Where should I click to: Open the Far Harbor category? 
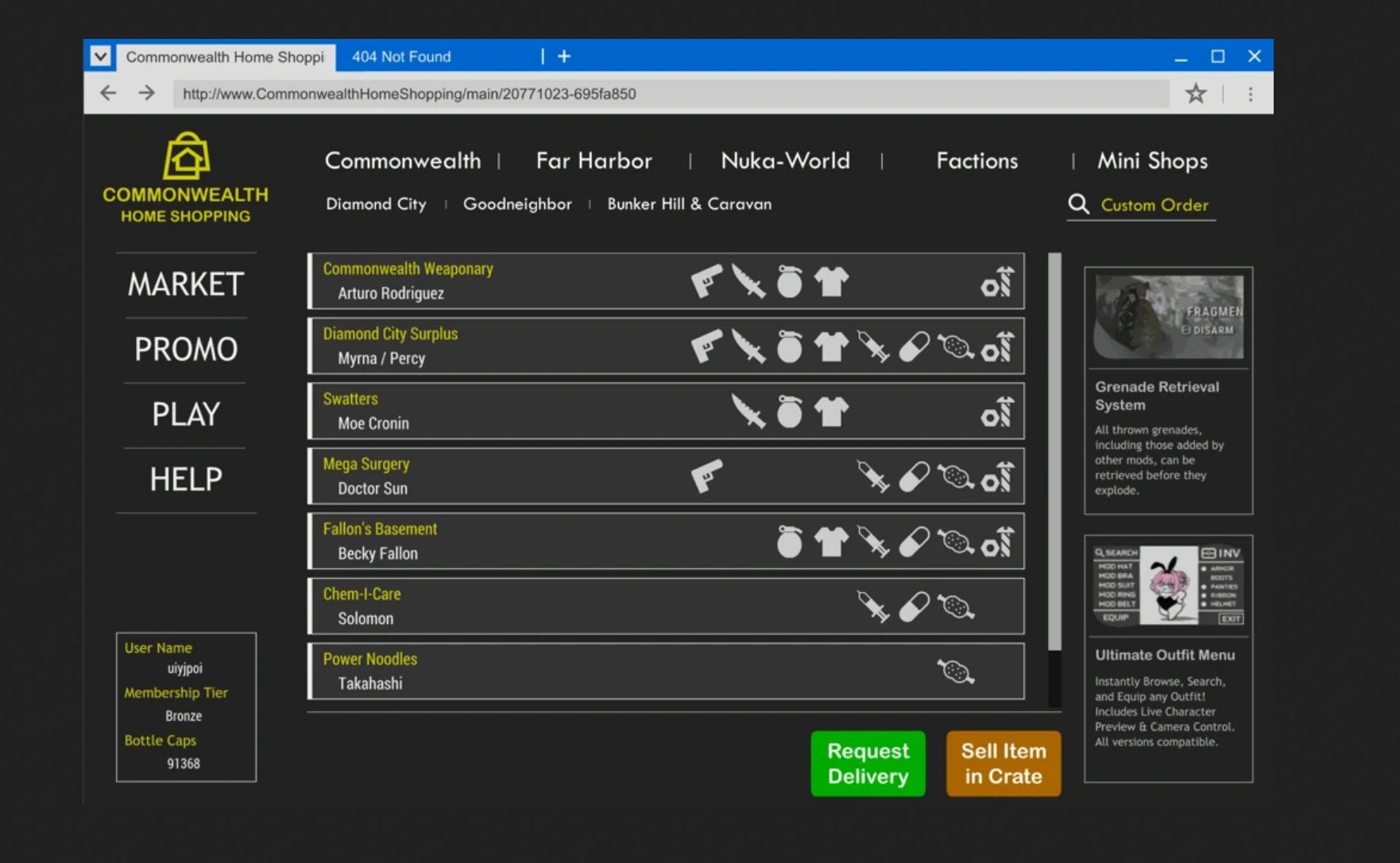(x=594, y=161)
